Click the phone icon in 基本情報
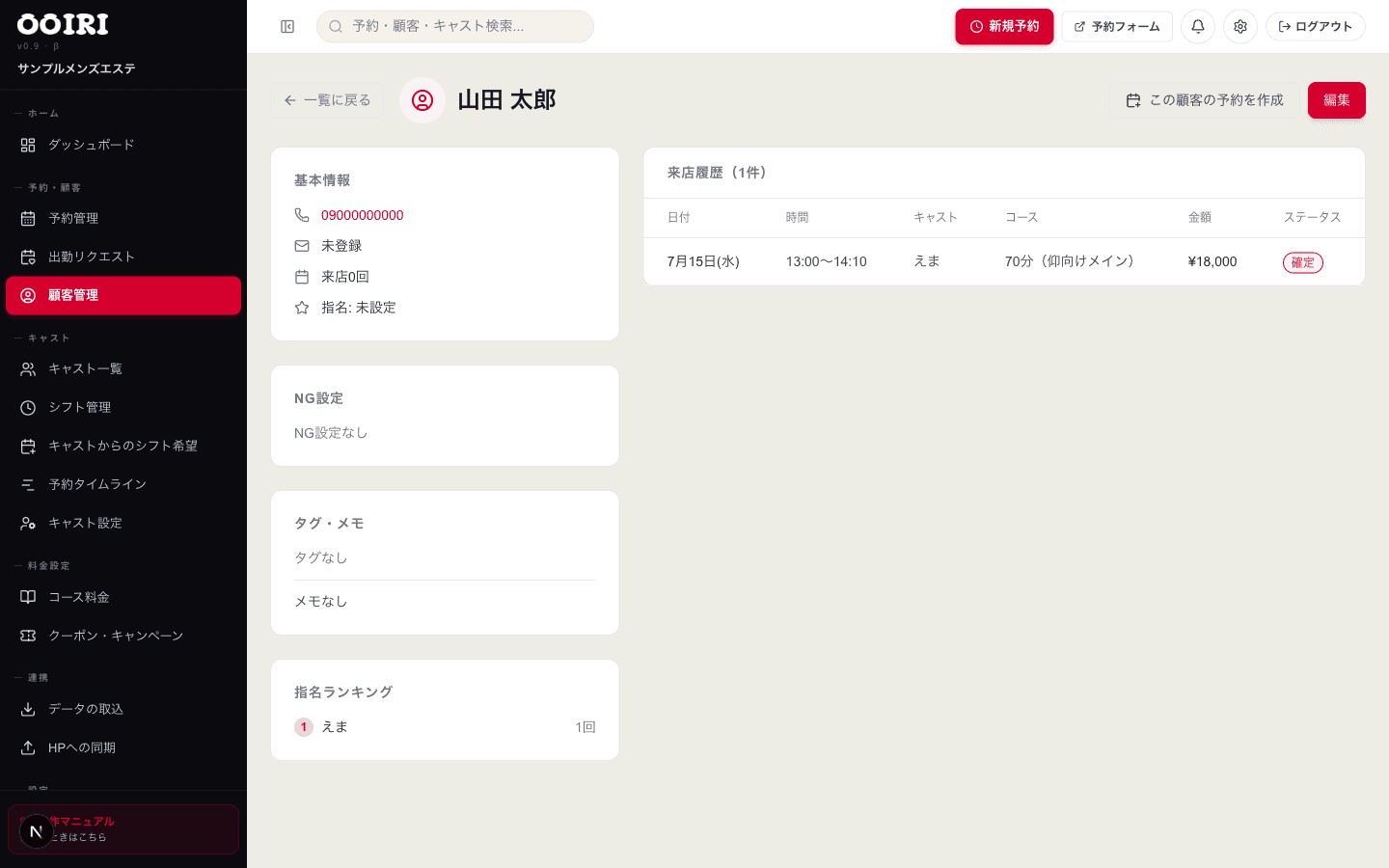 [x=302, y=215]
